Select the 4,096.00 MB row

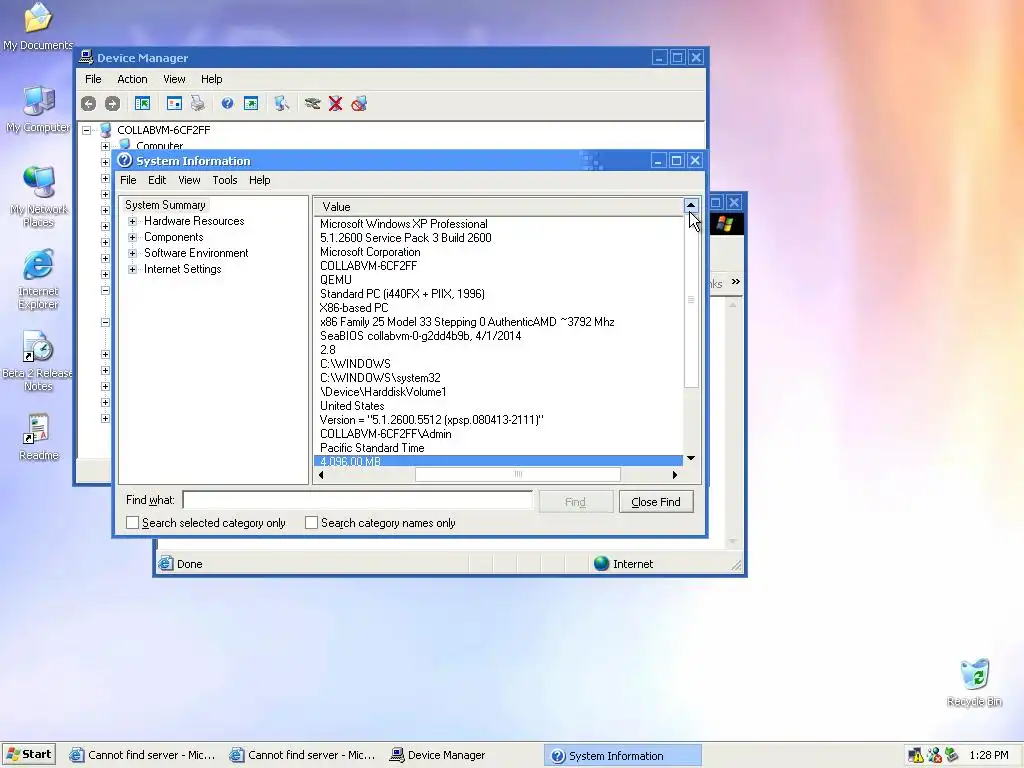pyautogui.click(x=498, y=461)
